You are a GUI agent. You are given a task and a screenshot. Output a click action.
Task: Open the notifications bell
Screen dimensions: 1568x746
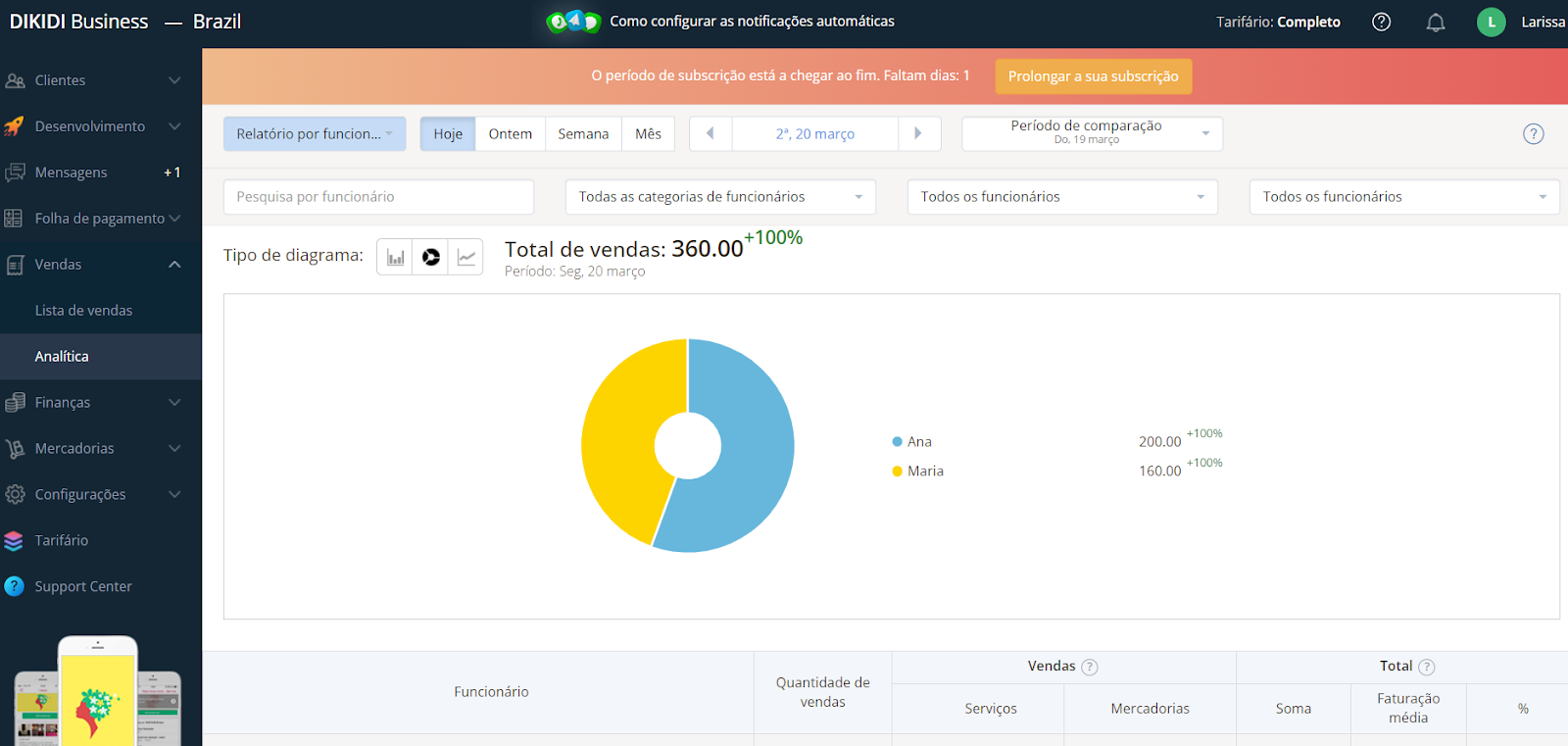(1436, 22)
